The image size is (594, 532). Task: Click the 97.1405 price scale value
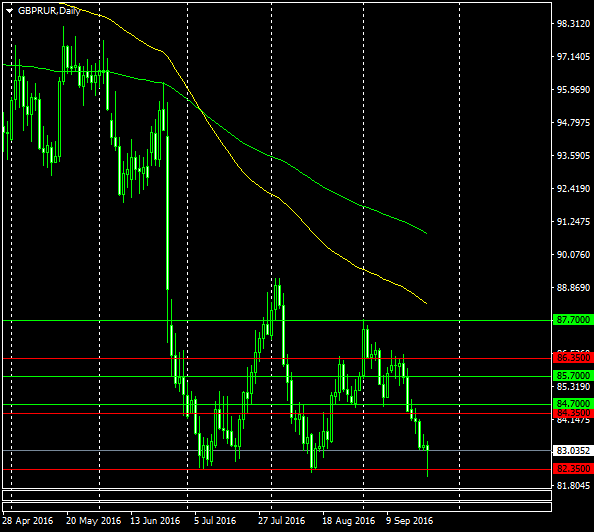(573, 56)
